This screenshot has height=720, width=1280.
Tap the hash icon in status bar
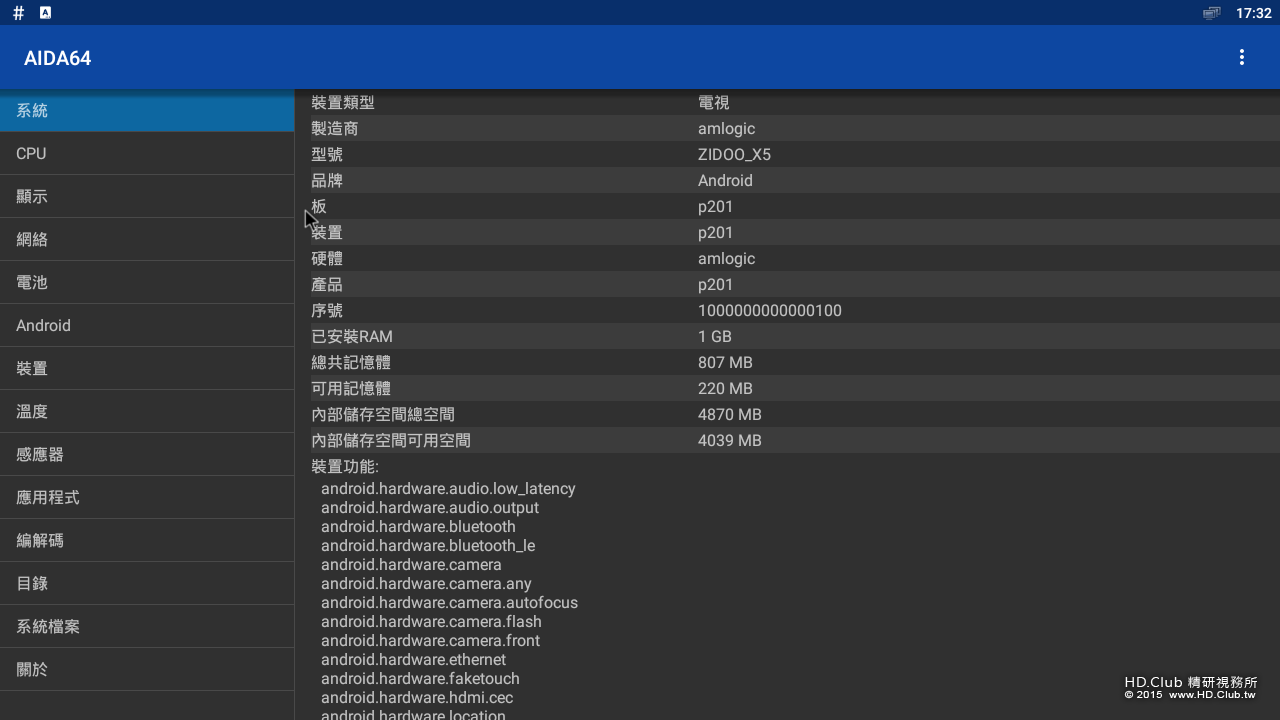18,13
